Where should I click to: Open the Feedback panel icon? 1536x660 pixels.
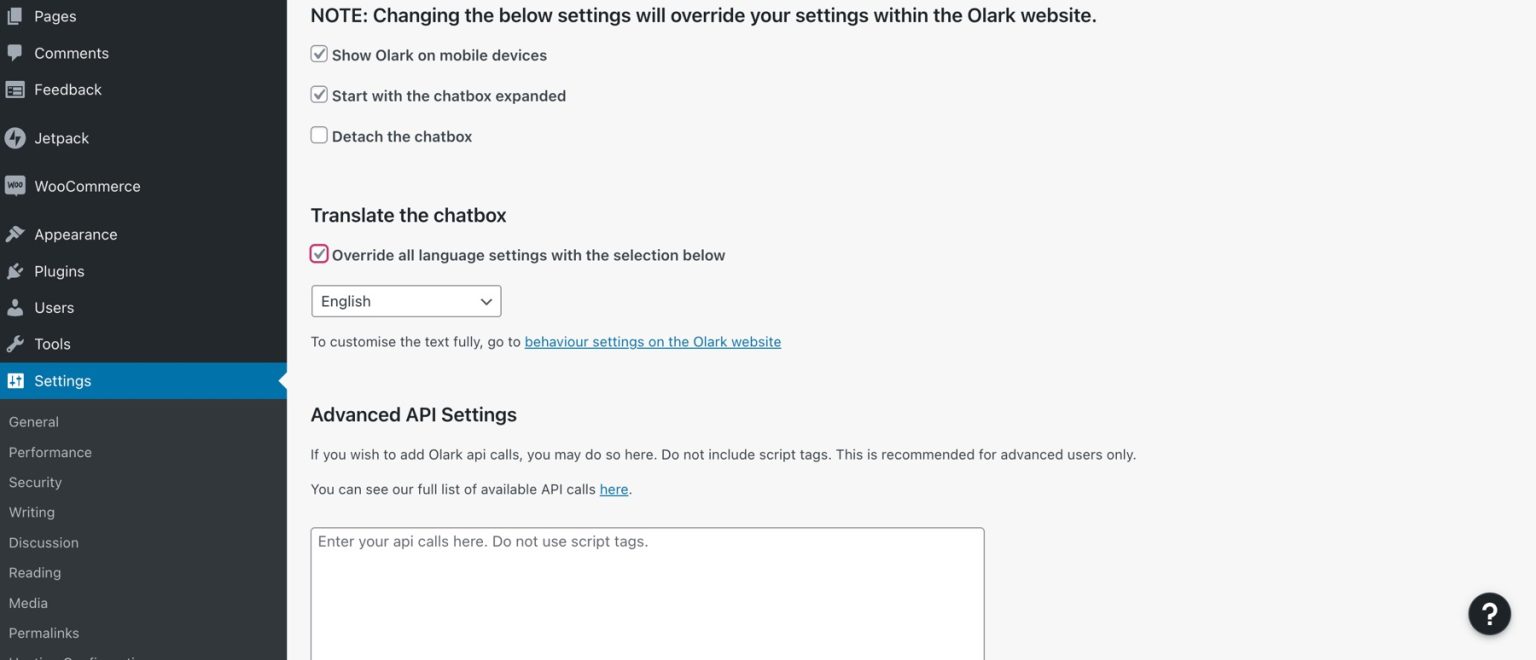coord(14,88)
